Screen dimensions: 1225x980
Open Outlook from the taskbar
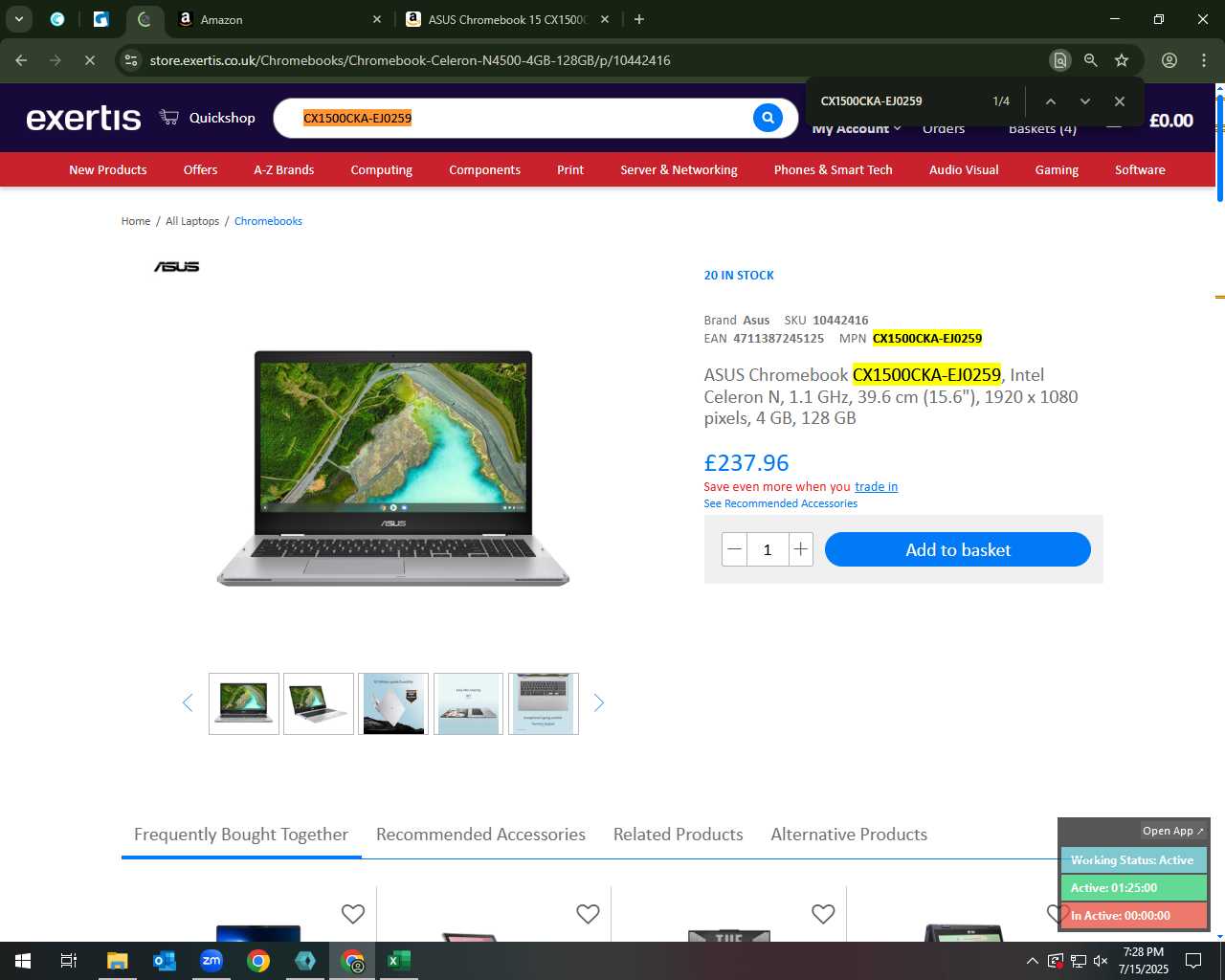pos(165,961)
